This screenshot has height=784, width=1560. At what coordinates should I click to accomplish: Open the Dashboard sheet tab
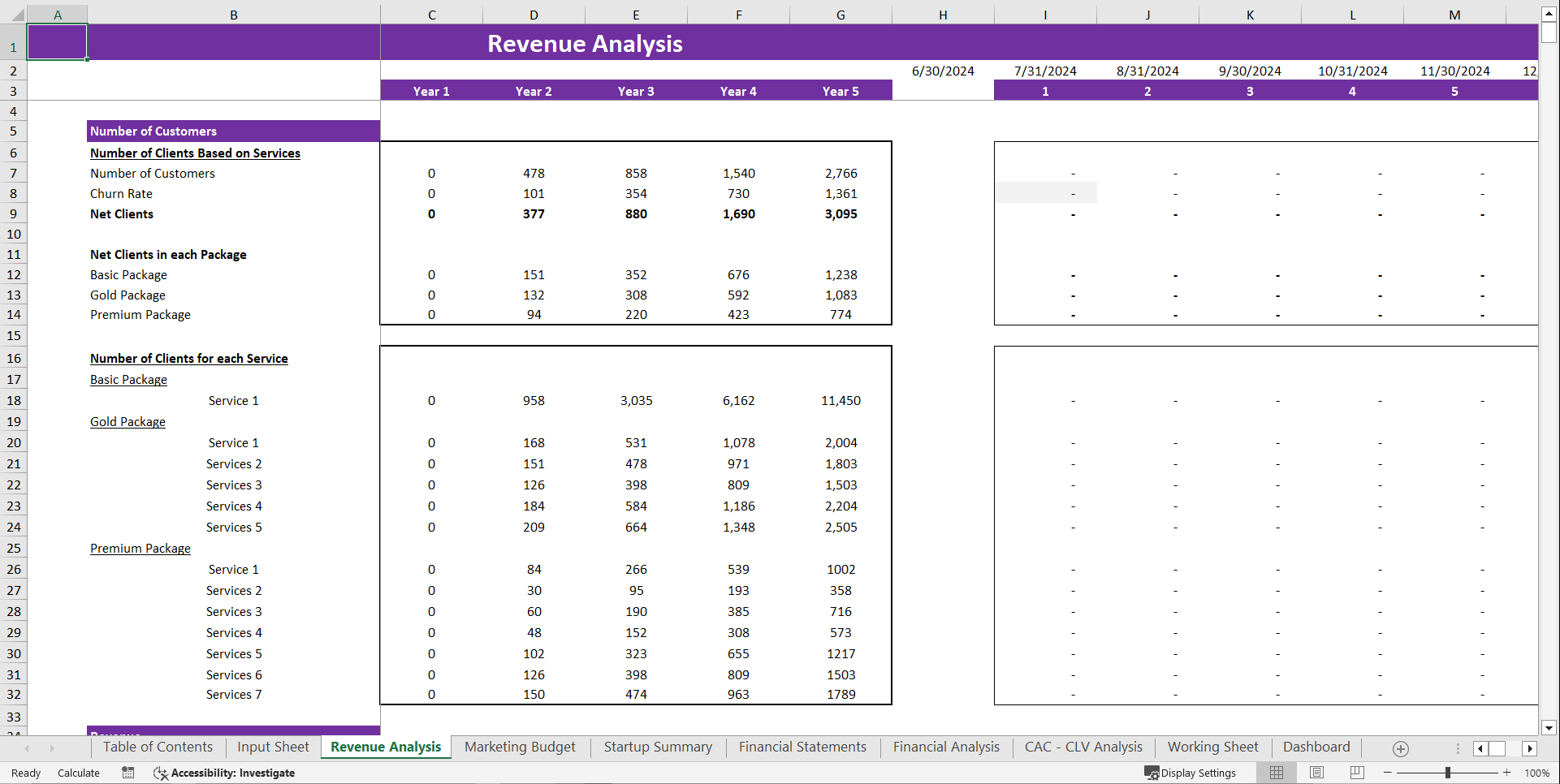click(x=1316, y=747)
